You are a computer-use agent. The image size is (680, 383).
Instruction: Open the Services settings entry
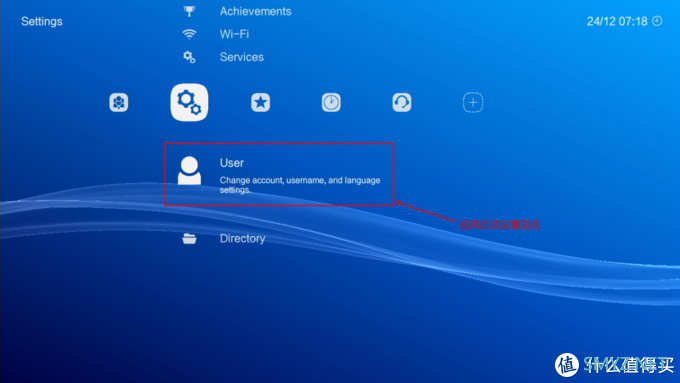point(242,57)
